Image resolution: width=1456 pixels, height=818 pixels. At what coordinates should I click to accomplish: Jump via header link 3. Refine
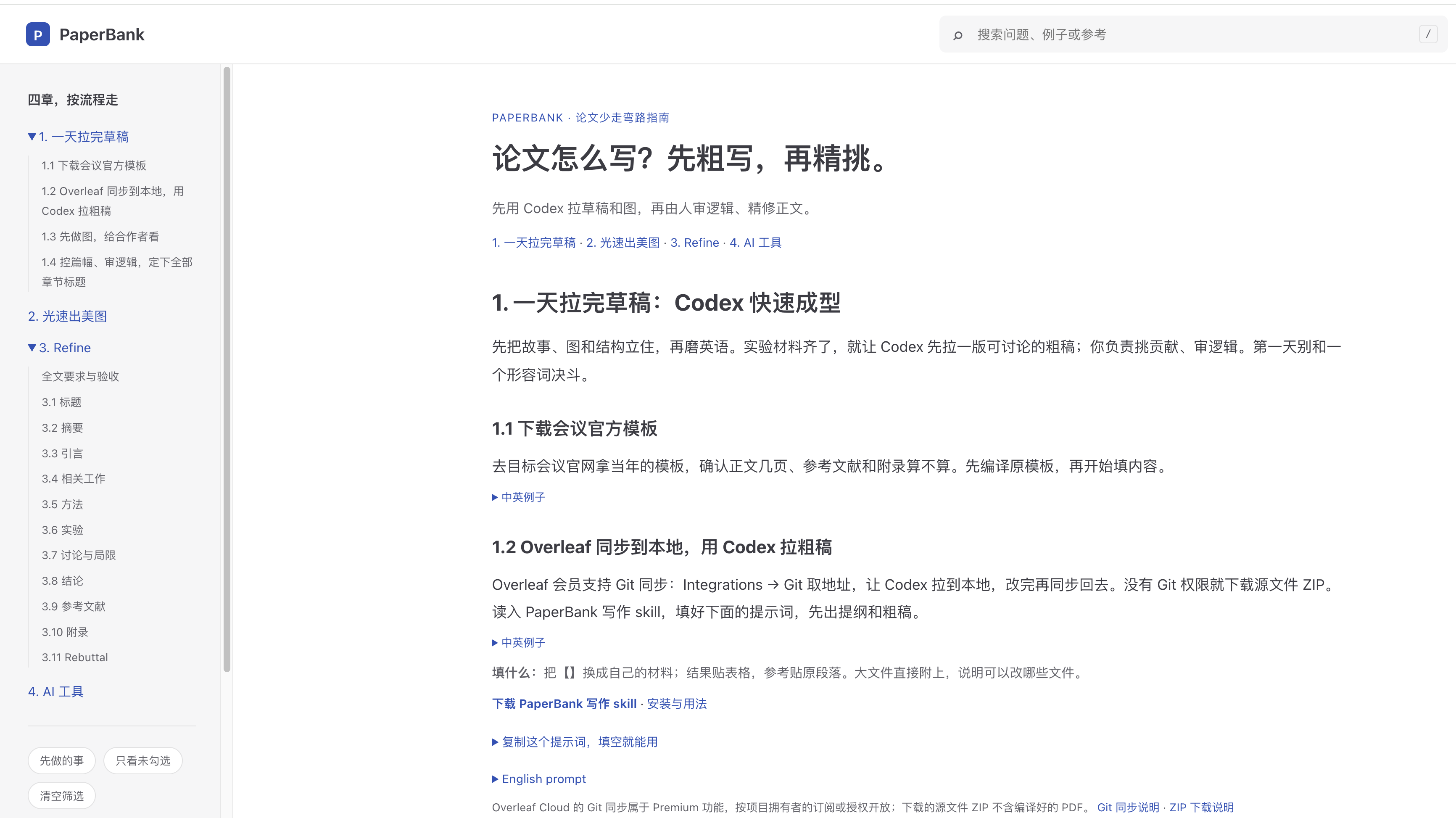[695, 243]
